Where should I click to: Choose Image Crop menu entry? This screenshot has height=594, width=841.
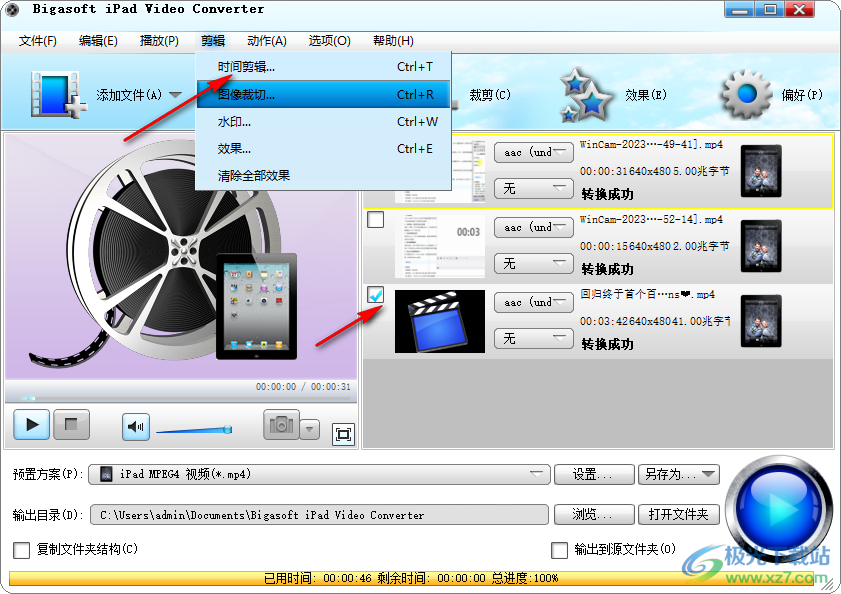click(323, 94)
